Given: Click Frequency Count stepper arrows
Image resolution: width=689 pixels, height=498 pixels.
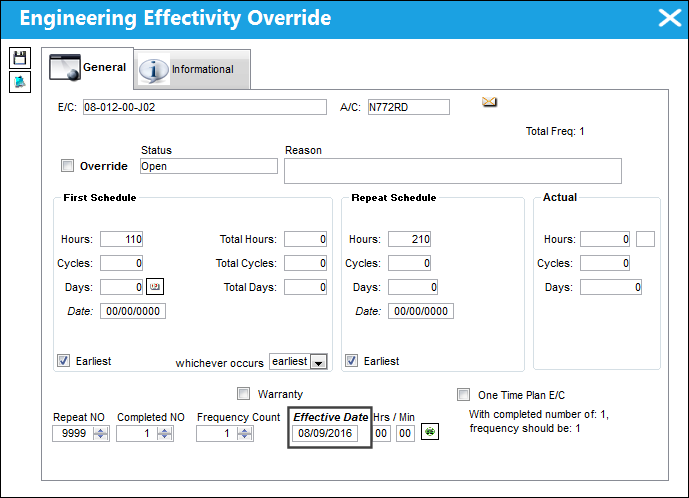Looking at the screenshot, I should tap(245, 433).
